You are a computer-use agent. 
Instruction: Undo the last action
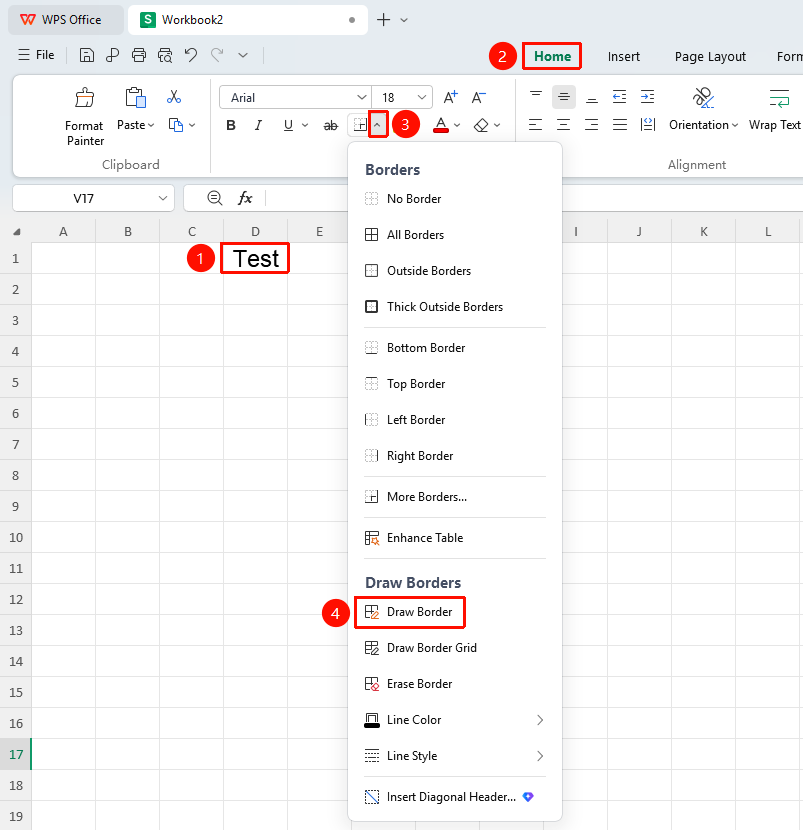click(191, 55)
